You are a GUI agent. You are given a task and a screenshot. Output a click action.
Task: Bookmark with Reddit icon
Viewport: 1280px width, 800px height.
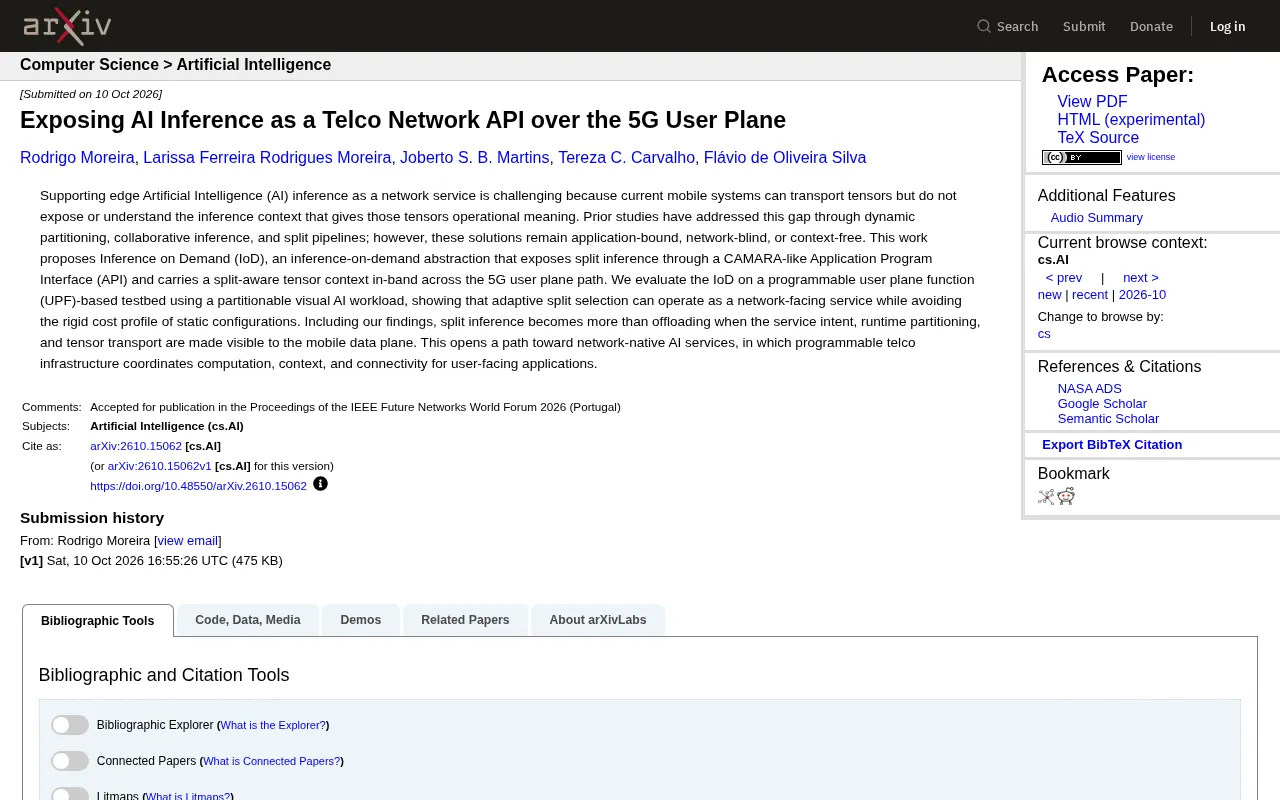1066,496
